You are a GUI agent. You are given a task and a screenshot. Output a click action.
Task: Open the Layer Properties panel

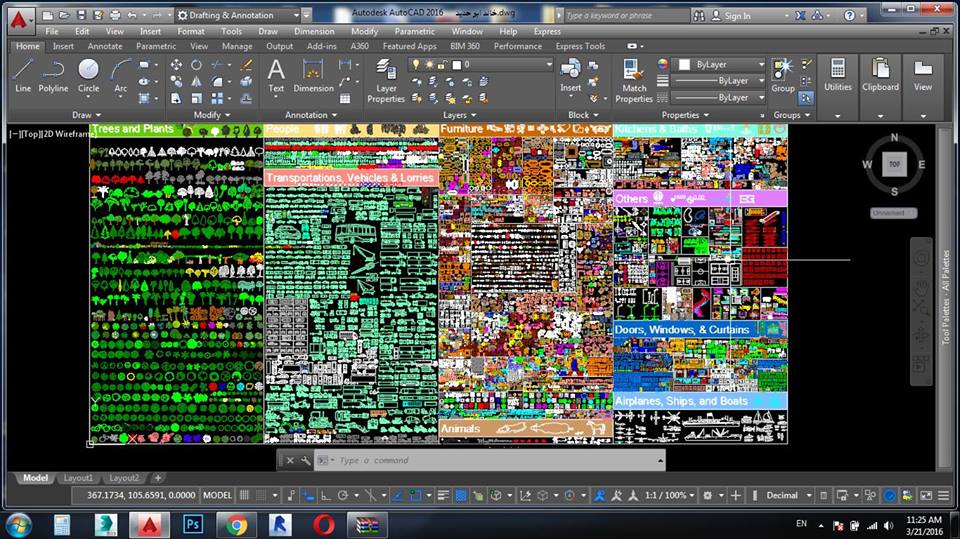click(x=386, y=80)
